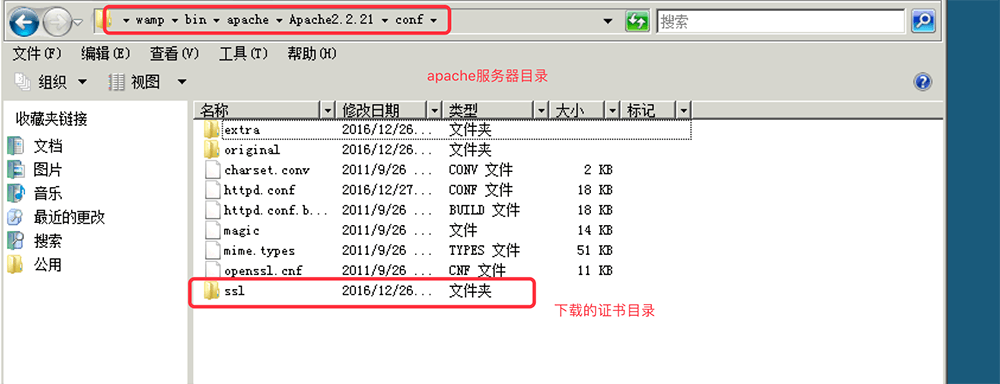Screen dimensions: 1000x384
Task: Click the 视图 toolbar button
Action: (135, 82)
